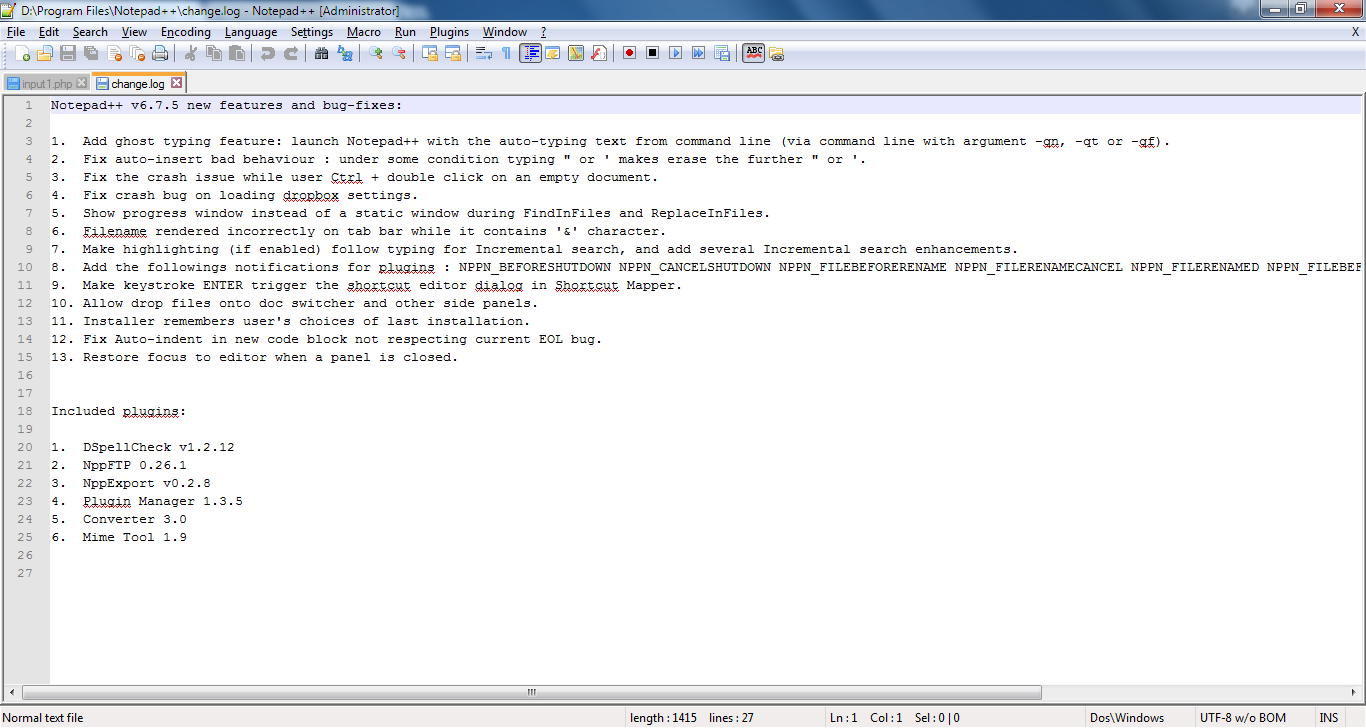Open the Run menu
The image size is (1366, 728).
[405, 32]
